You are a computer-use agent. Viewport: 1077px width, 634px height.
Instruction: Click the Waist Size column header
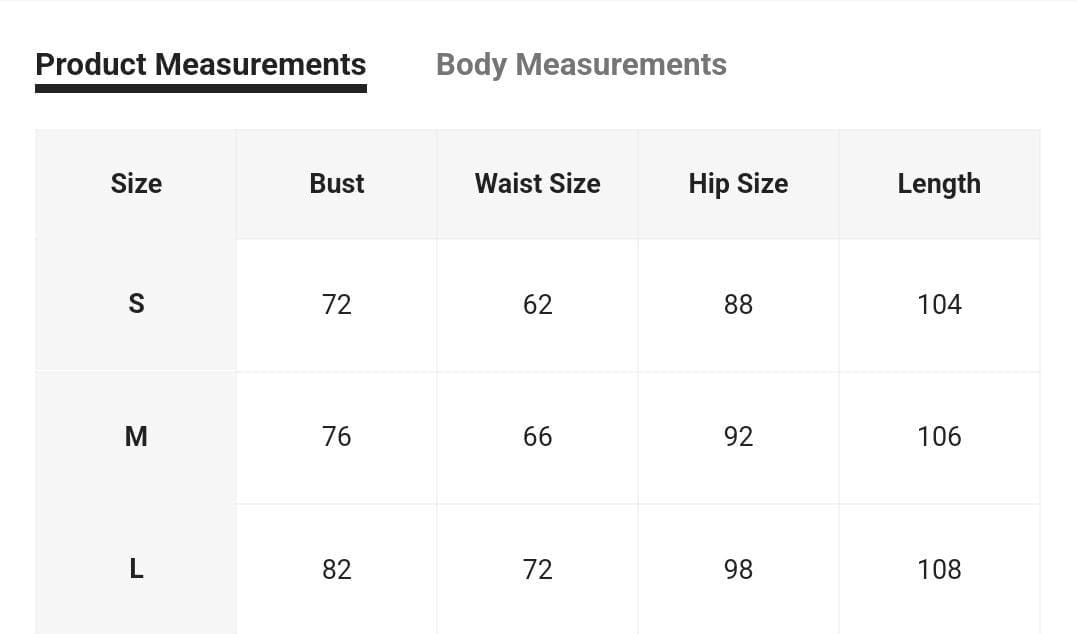tap(537, 183)
